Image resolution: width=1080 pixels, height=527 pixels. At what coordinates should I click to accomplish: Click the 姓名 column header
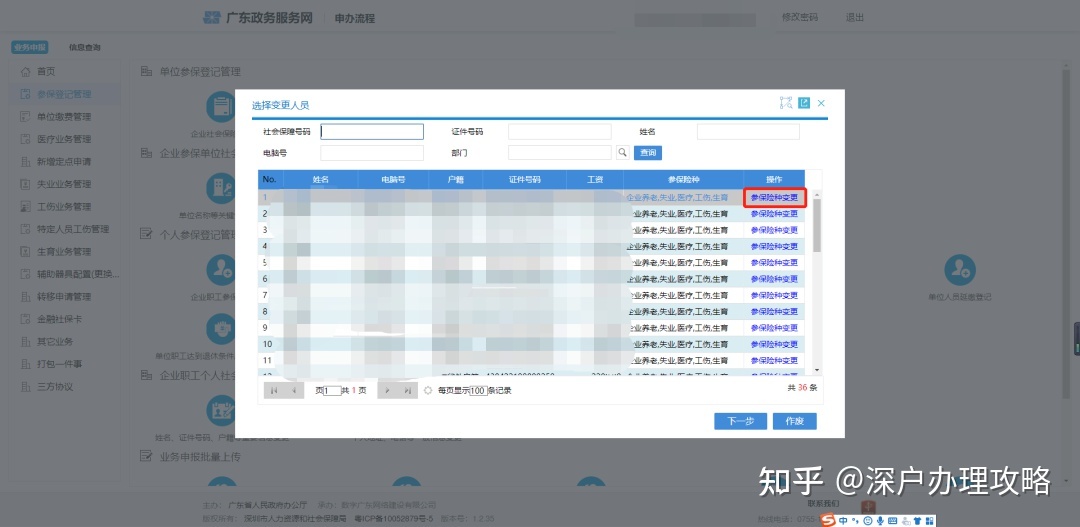tap(321, 179)
